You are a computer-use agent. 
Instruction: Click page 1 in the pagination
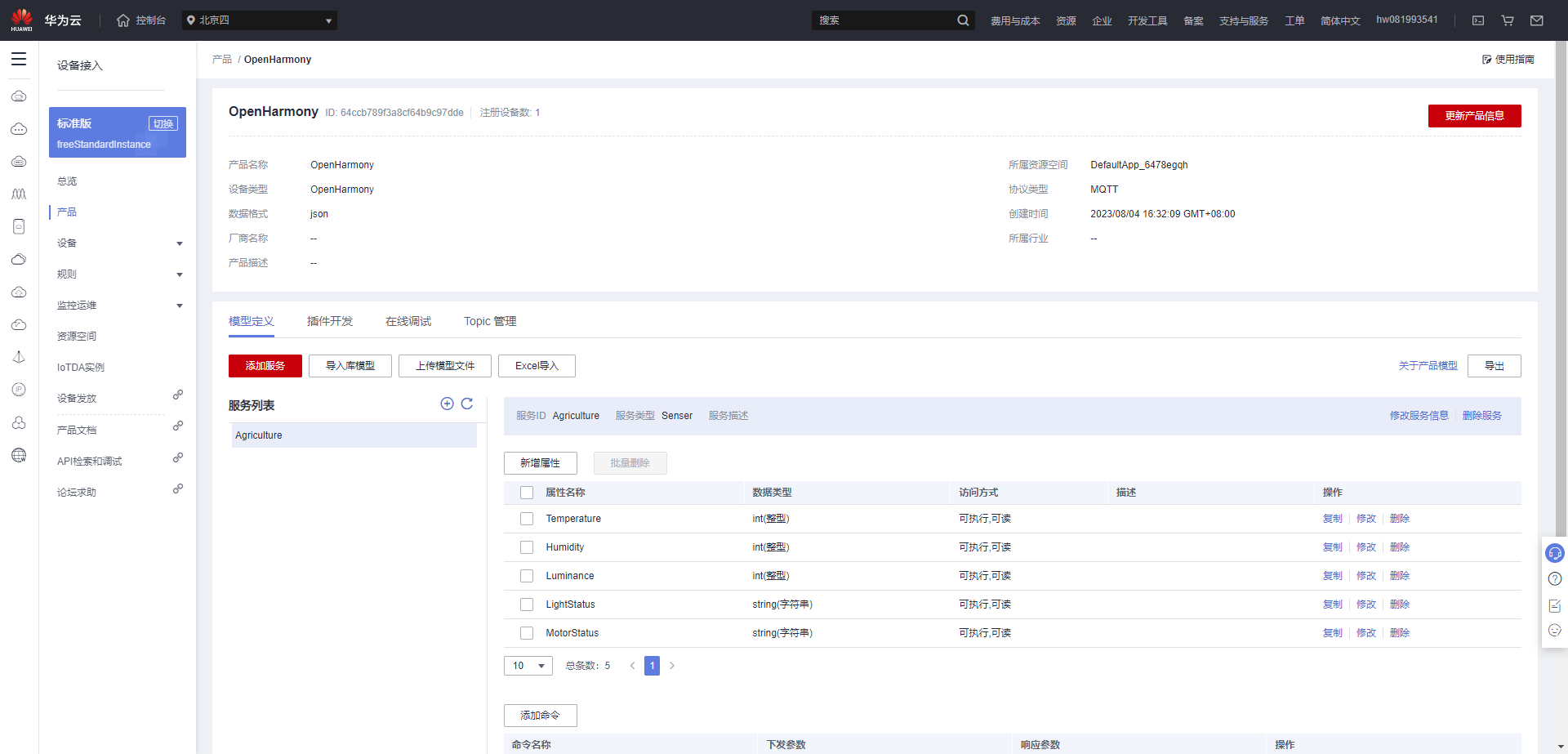(652, 666)
